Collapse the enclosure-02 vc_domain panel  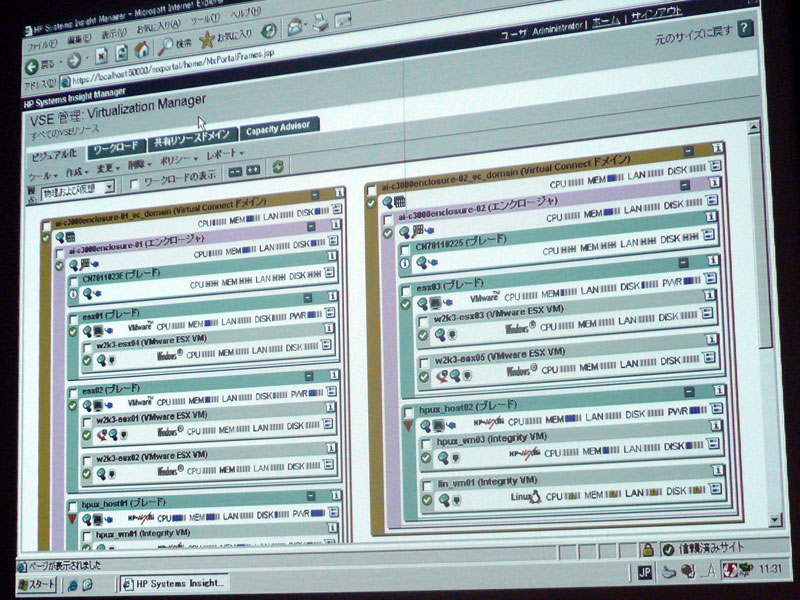point(688,152)
